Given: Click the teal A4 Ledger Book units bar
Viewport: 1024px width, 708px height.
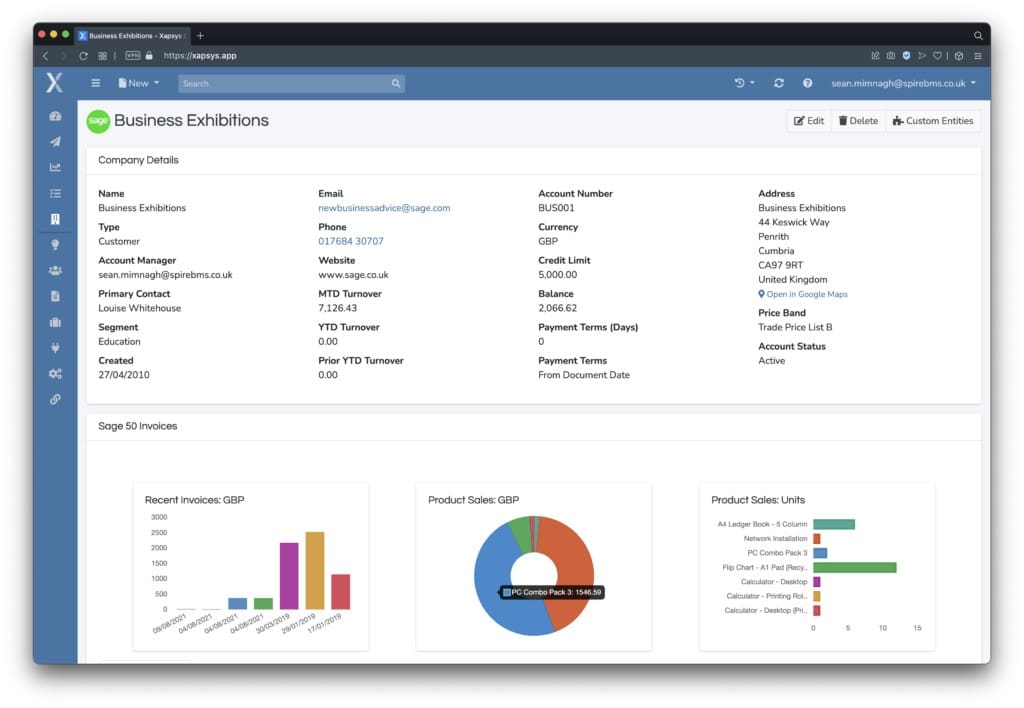Looking at the screenshot, I should pos(834,524).
